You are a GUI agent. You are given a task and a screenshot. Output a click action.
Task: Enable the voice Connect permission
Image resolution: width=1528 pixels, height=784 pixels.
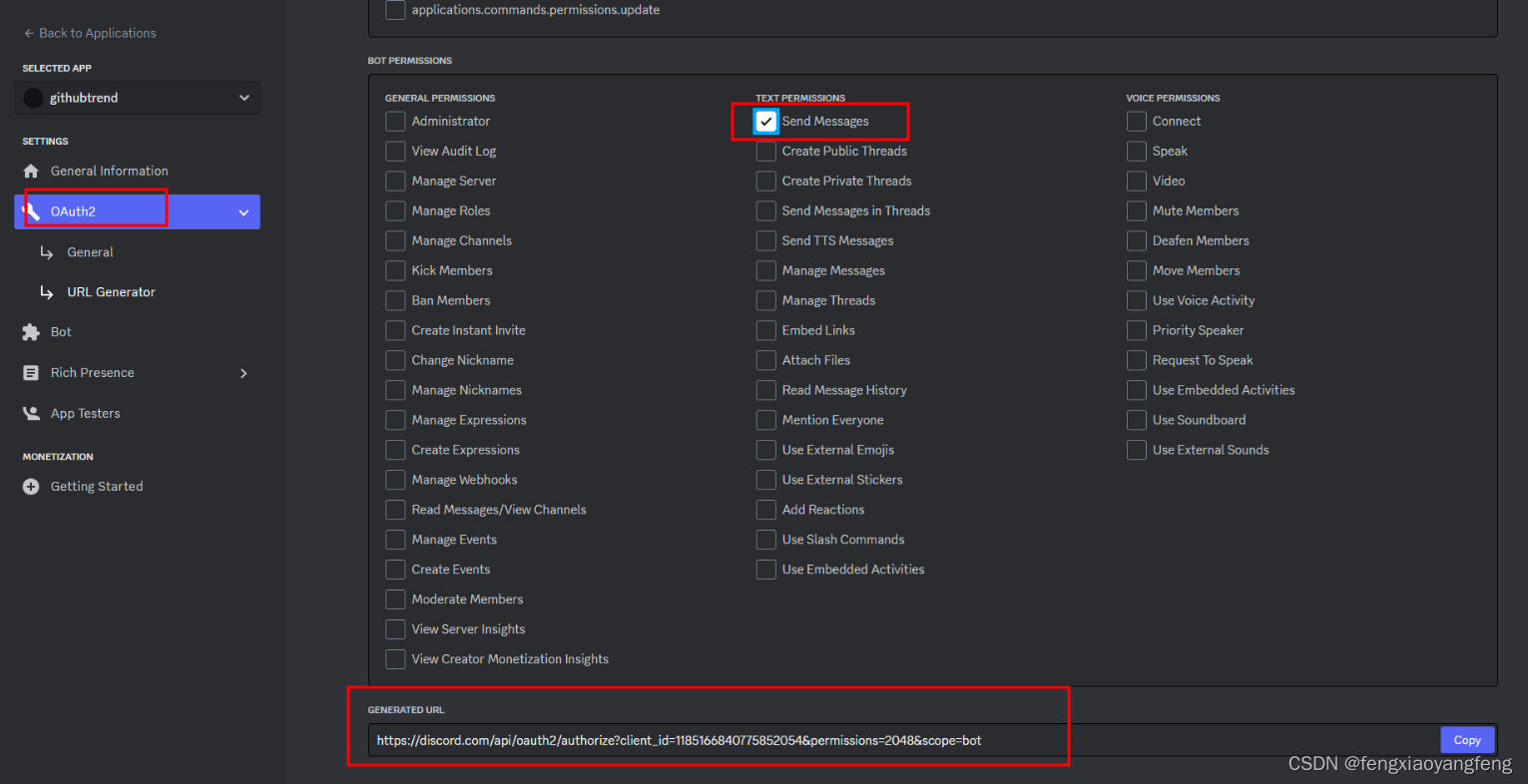tap(1136, 121)
